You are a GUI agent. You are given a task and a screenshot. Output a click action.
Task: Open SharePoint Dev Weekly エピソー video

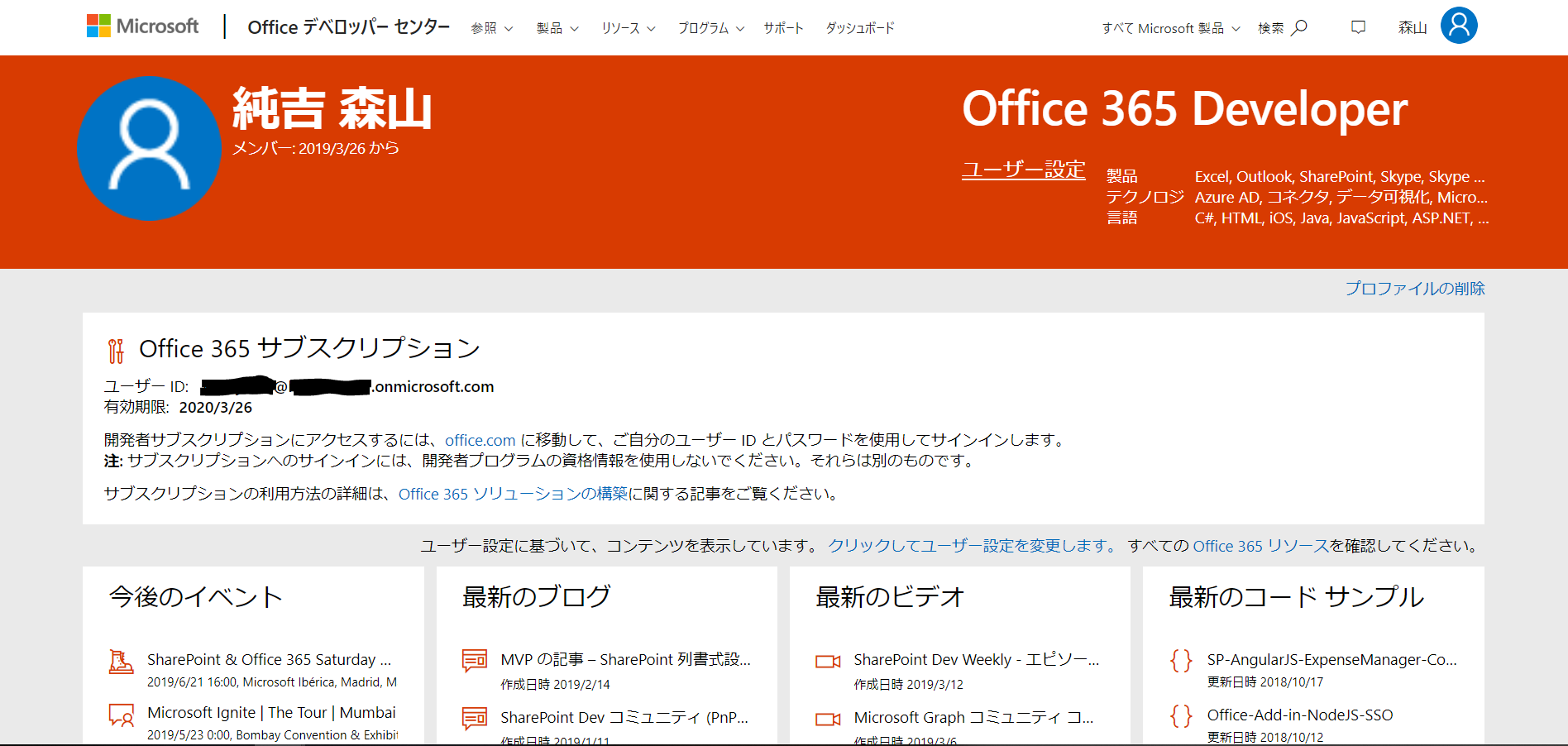coord(977,660)
